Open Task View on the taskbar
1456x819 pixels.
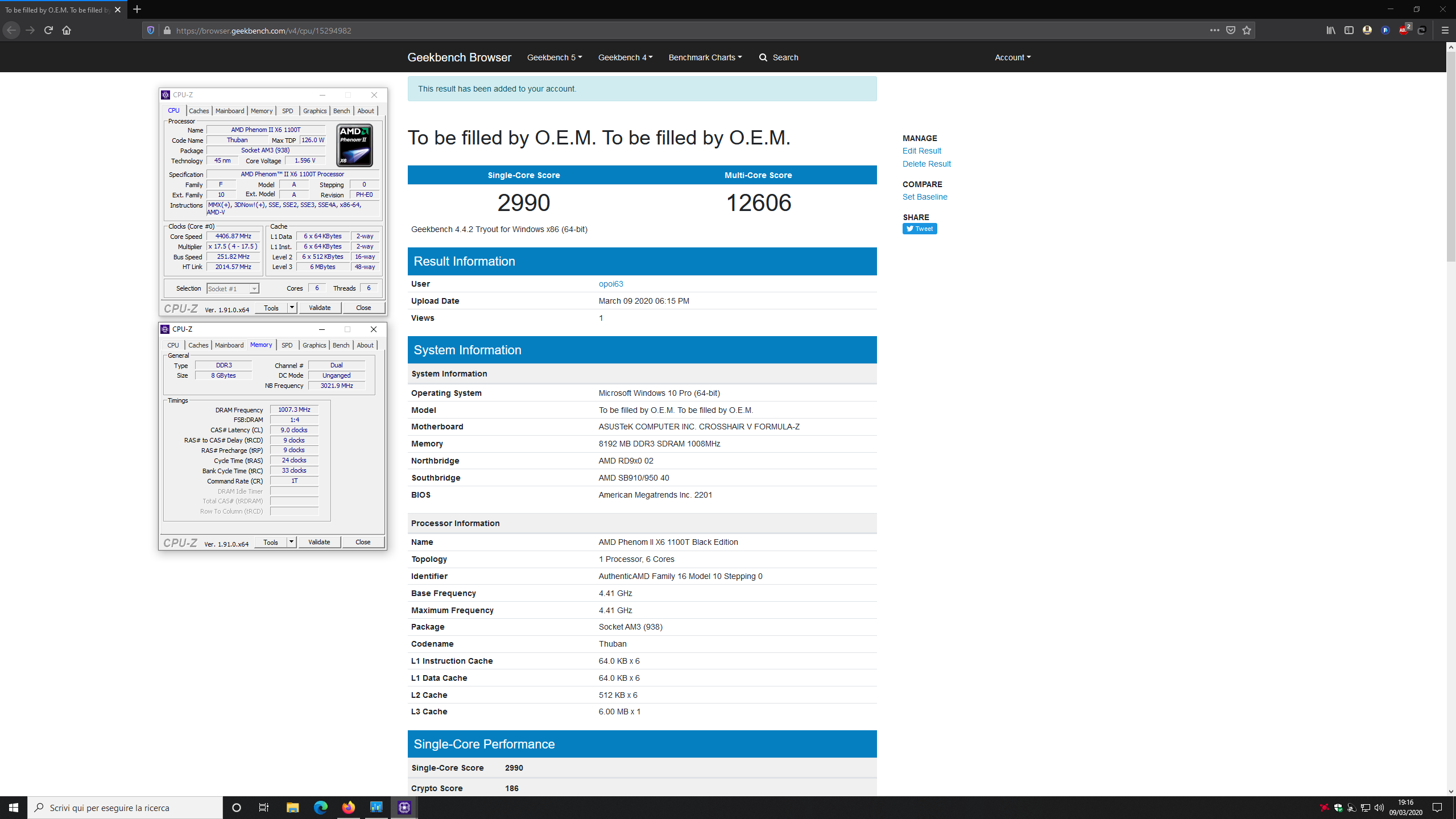264,808
